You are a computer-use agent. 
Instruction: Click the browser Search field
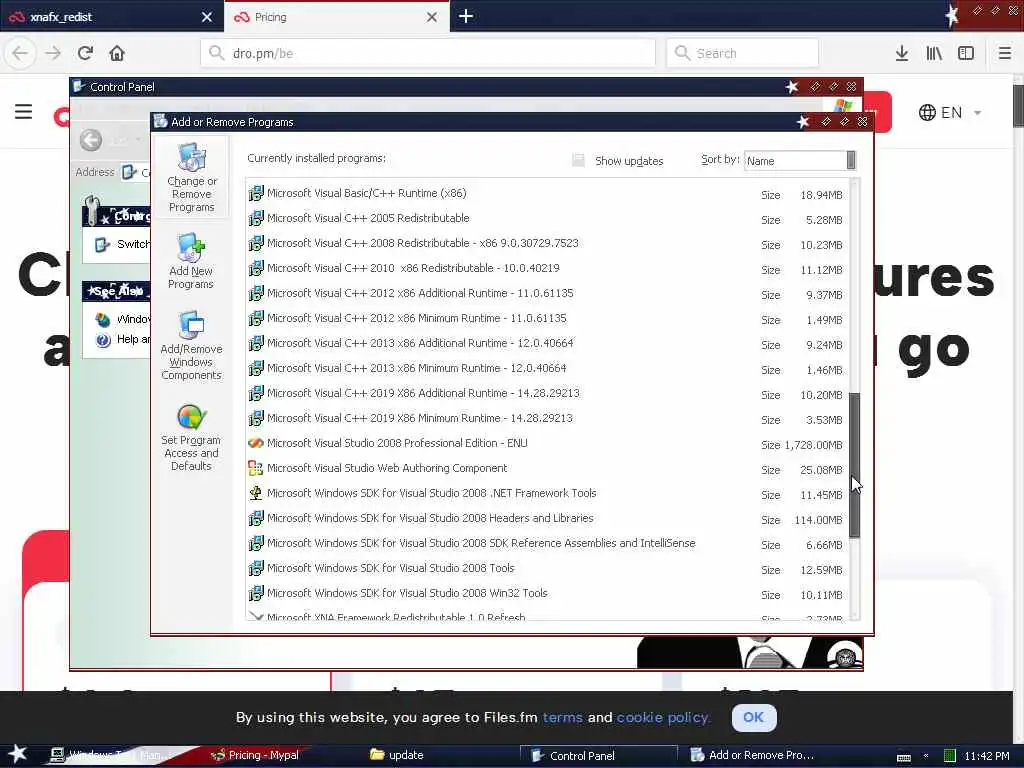point(743,53)
